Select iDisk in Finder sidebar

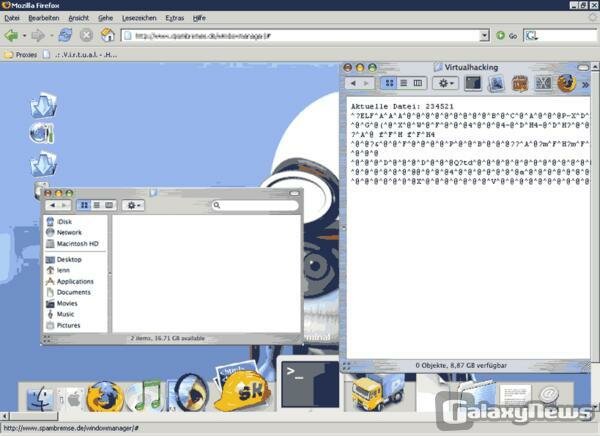[x=59, y=221]
